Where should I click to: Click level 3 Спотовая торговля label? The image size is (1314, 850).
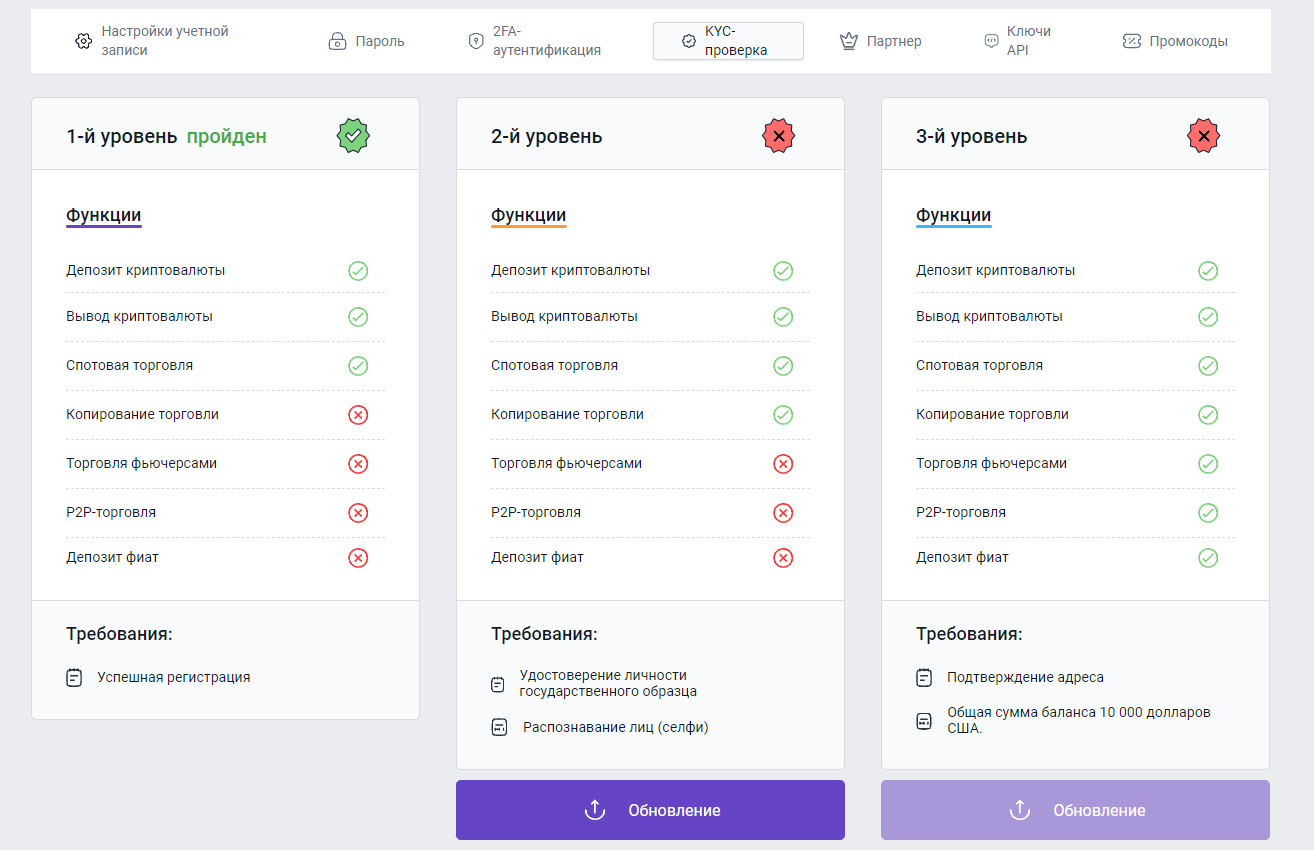(x=979, y=366)
